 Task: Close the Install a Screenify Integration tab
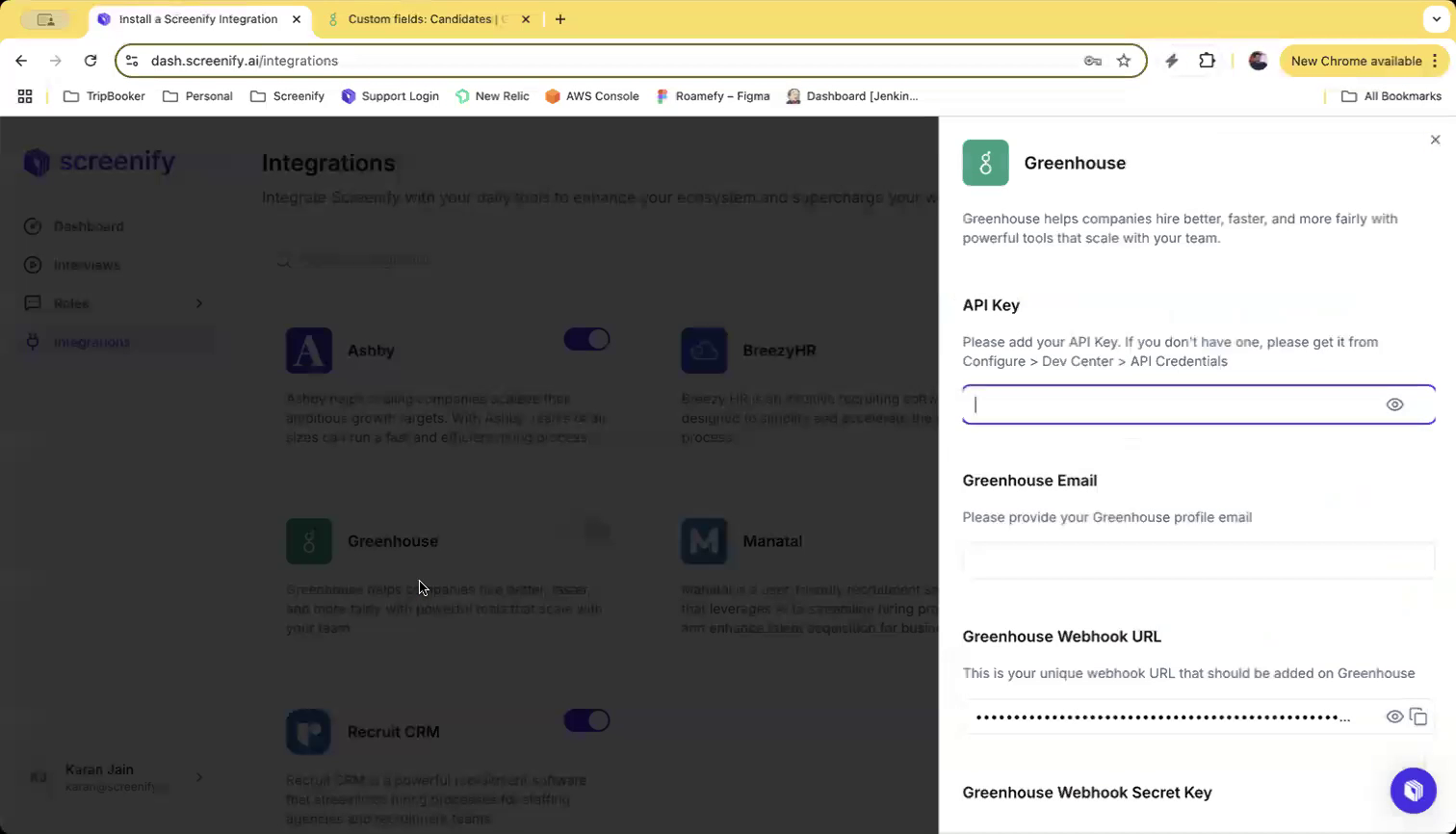(x=297, y=19)
